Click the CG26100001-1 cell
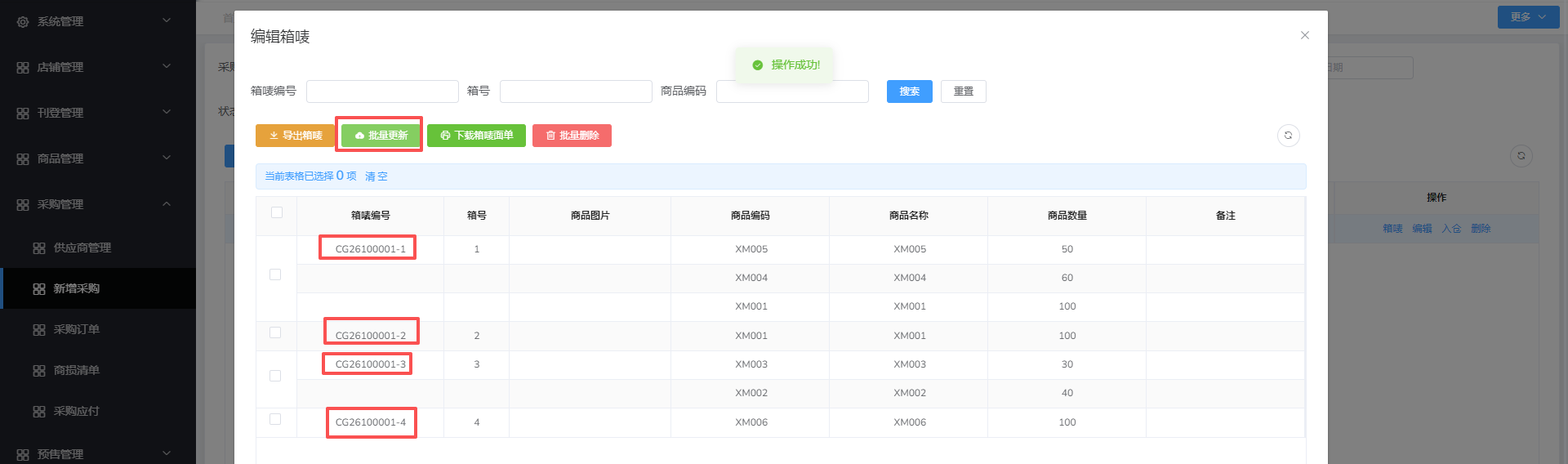The width and height of the screenshot is (1568, 464). 370,249
